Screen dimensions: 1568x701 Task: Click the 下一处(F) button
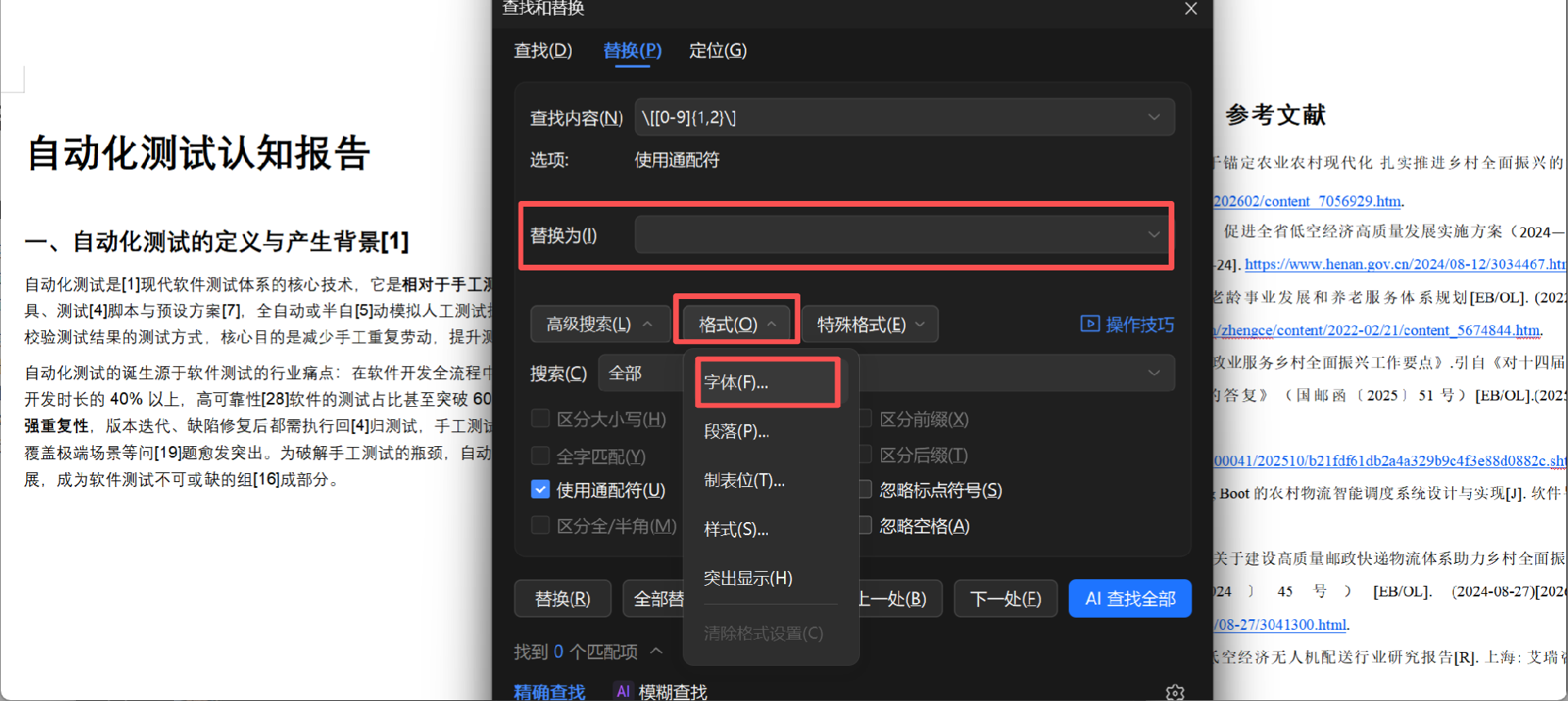1006,599
